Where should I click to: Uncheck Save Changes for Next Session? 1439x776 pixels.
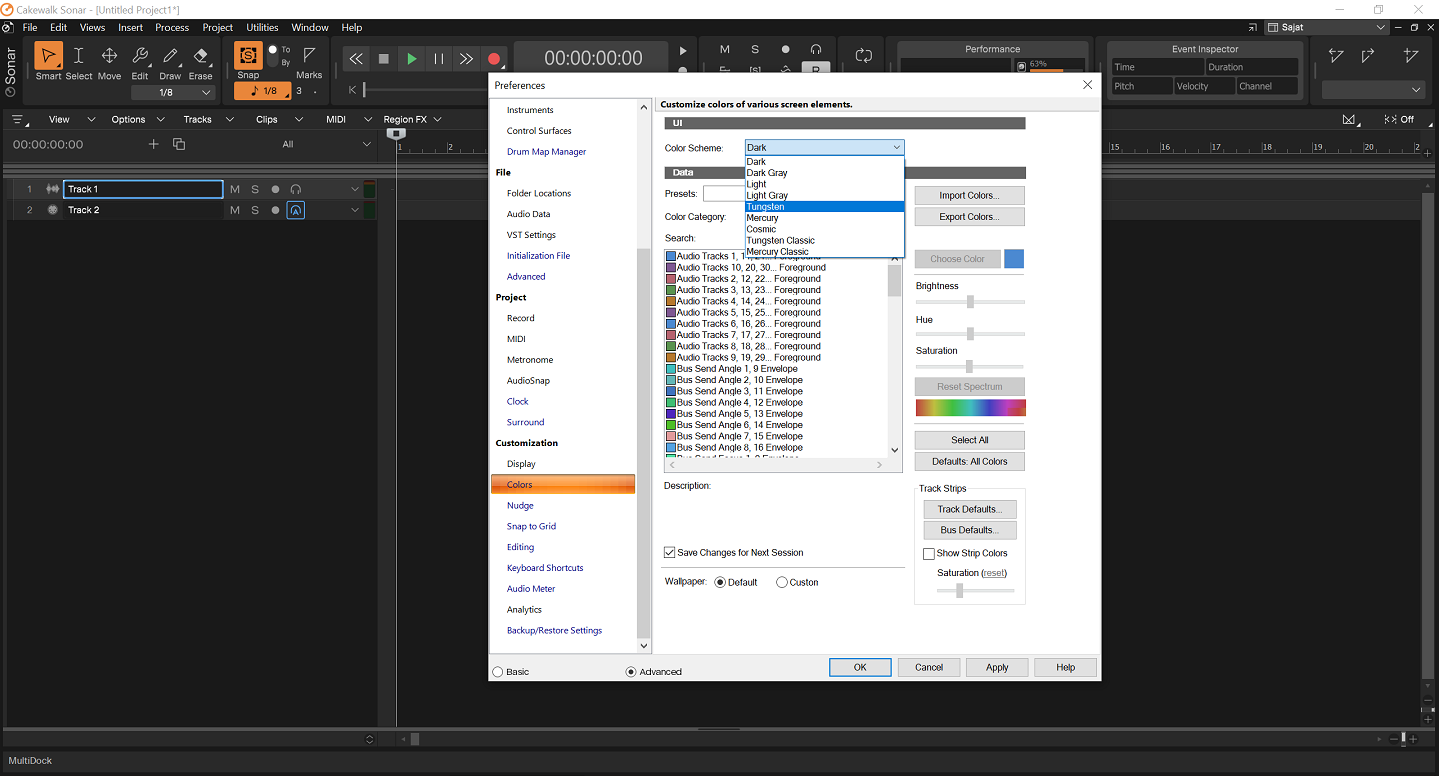tap(670, 552)
